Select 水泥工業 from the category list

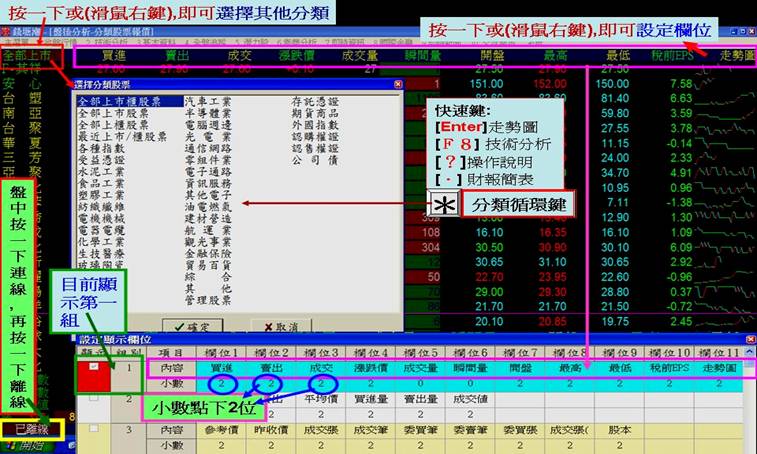click(x=100, y=169)
